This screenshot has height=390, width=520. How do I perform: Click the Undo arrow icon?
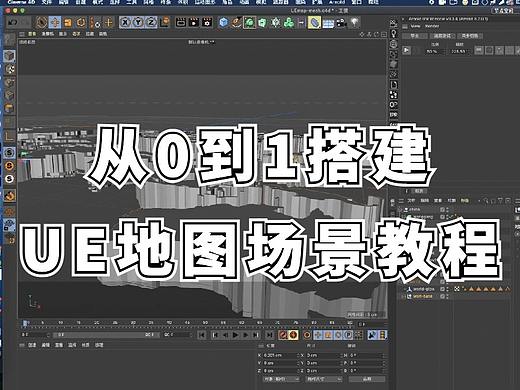click(x=13, y=23)
